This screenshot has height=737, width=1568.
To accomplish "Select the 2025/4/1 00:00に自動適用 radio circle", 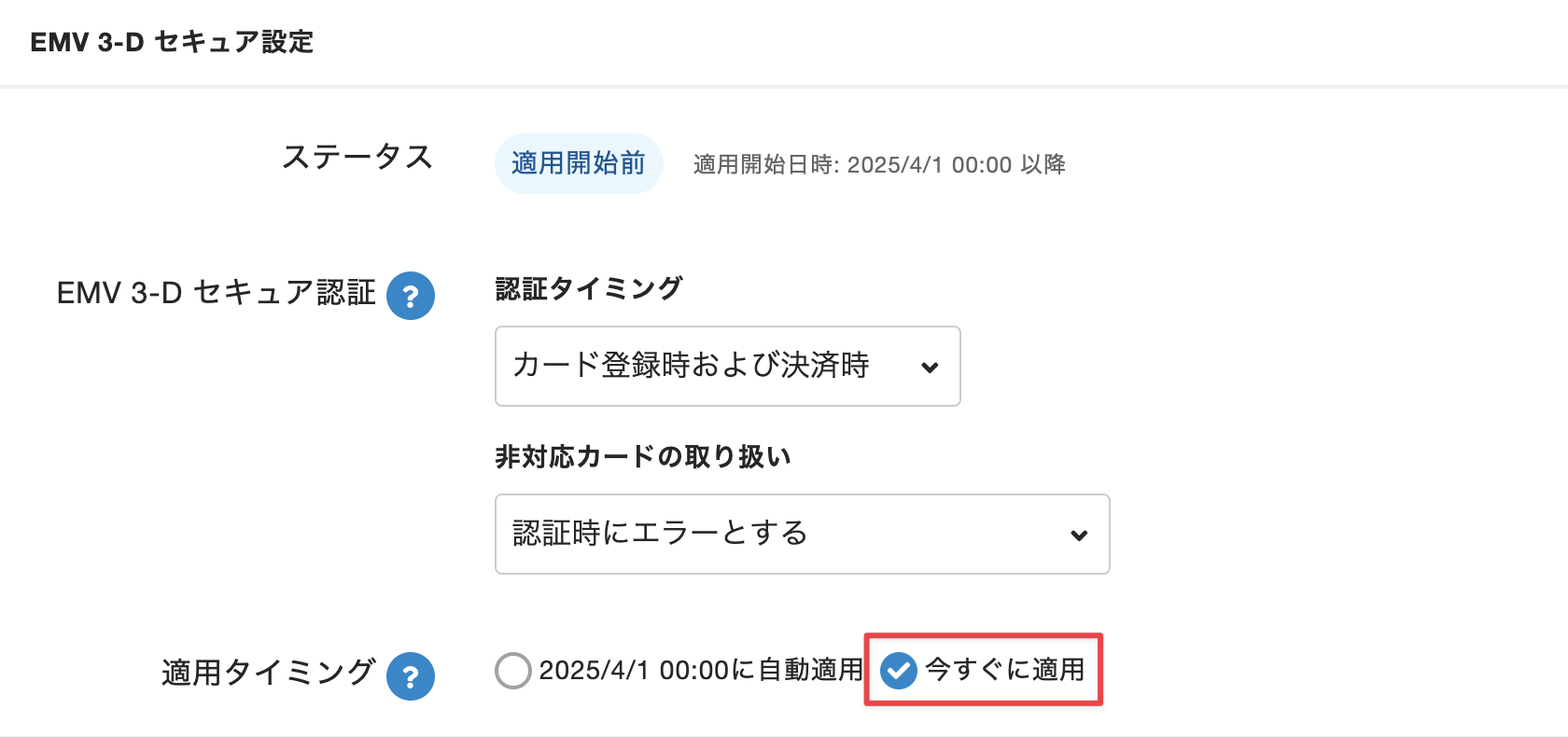I will 513,670.
